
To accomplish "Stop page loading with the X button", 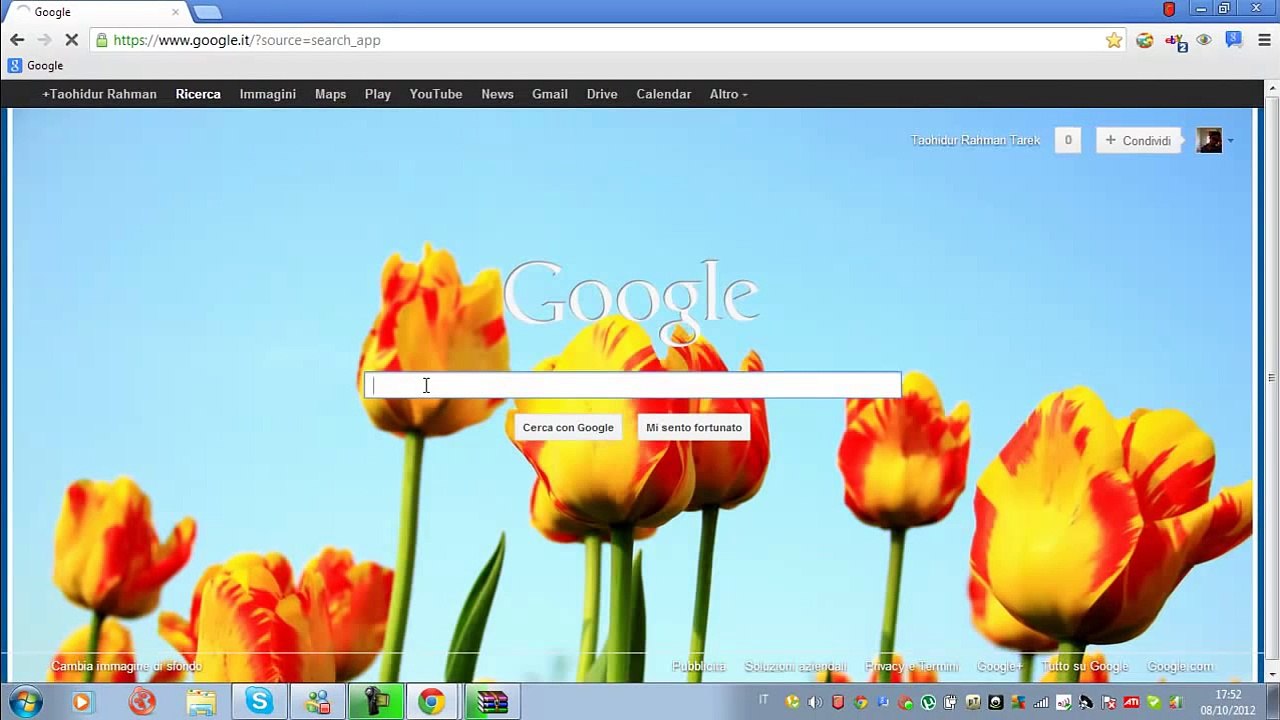I will coord(72,40).
